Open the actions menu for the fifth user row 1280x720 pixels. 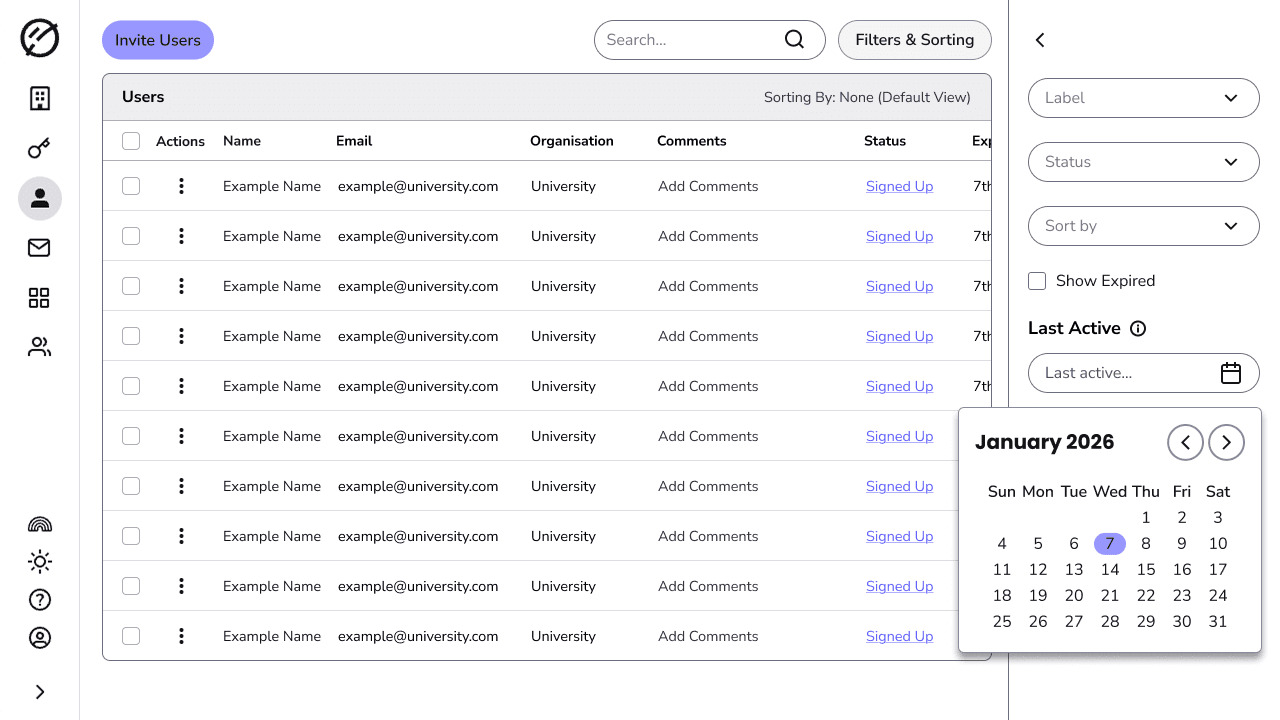pos(181,386)
